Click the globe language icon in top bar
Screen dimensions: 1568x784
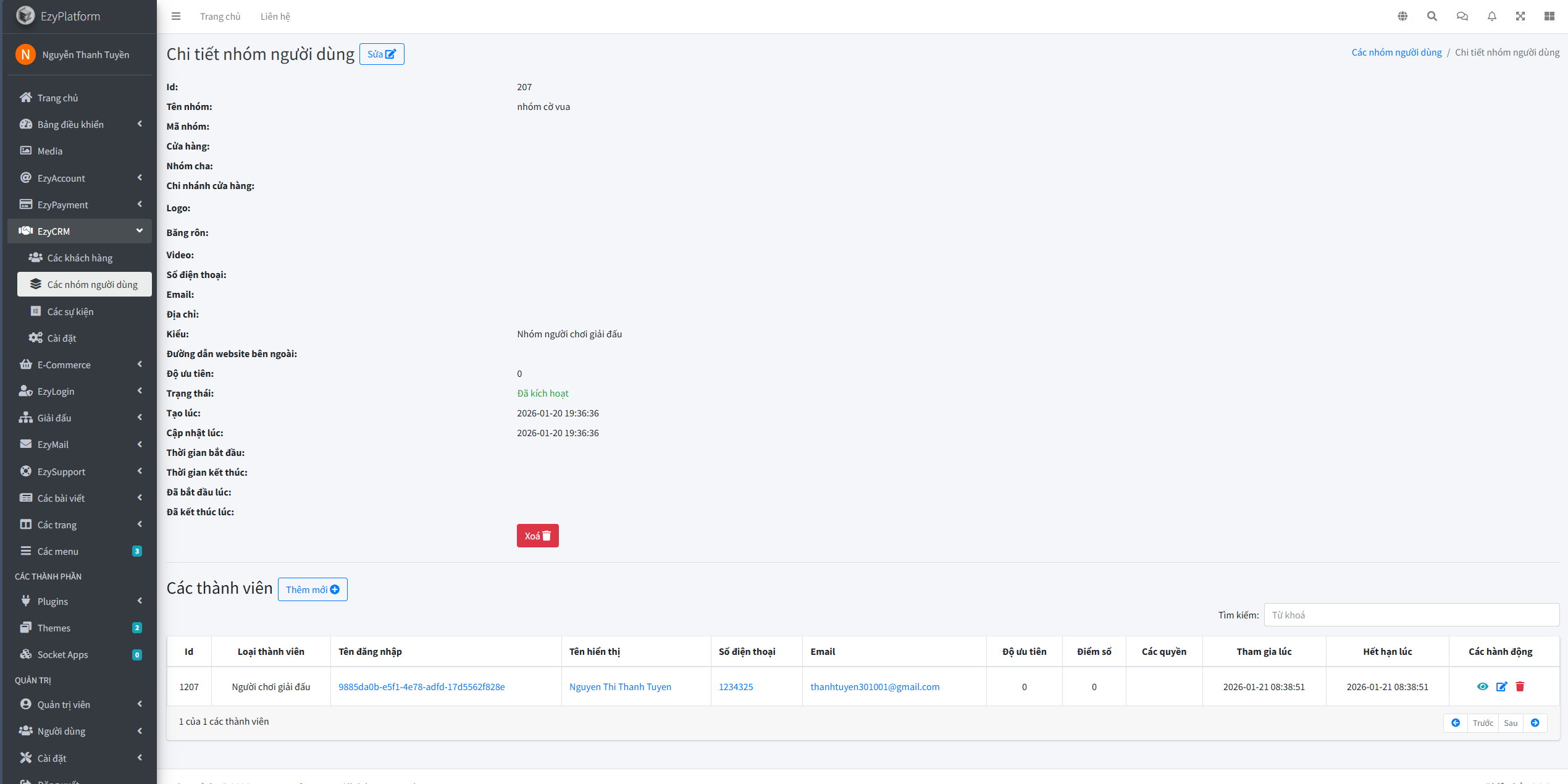[x=1402, y=16]
